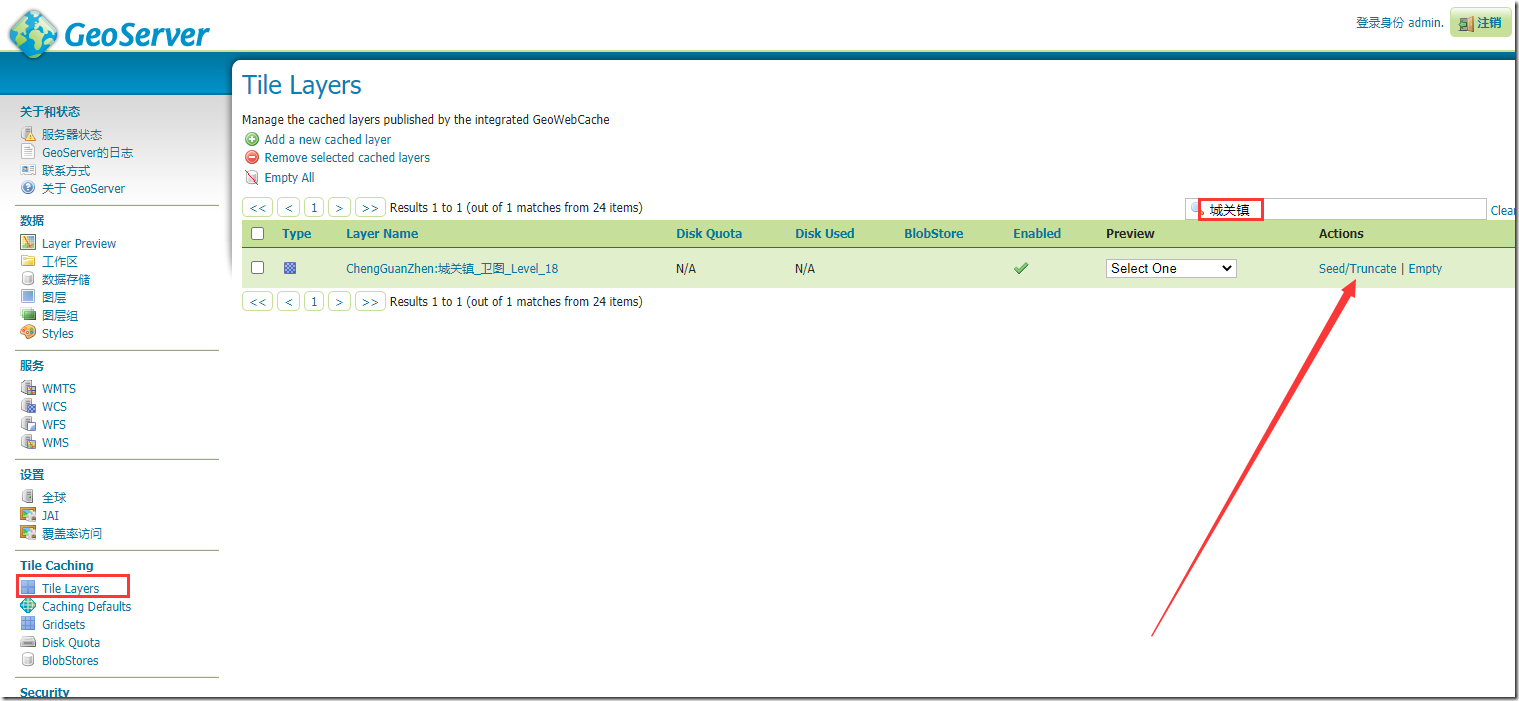
Task: Open Tile Layers in Tile Caching menu
Action: point(71,588)
